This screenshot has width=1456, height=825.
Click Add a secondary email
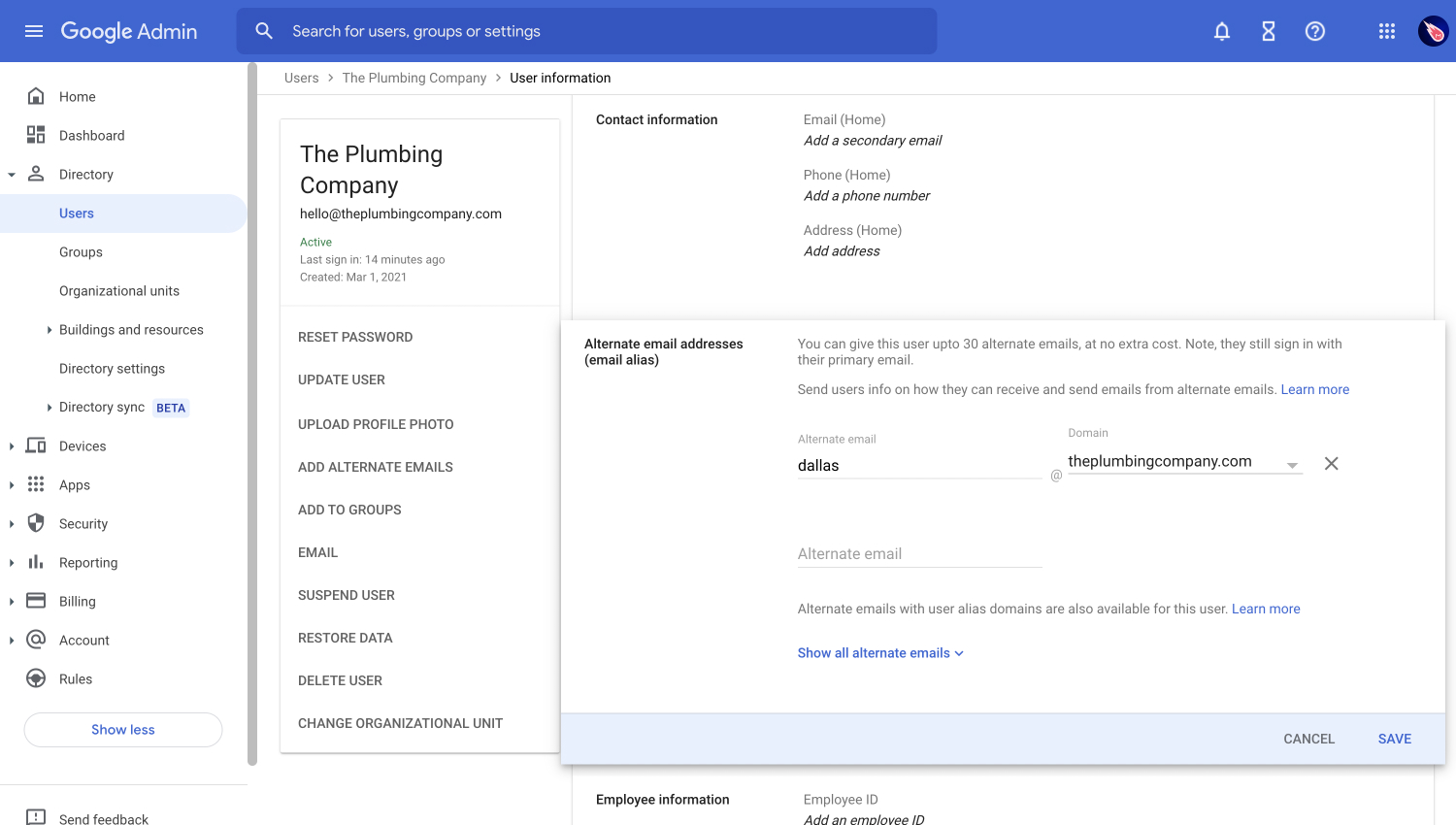[x=873, y=141]
